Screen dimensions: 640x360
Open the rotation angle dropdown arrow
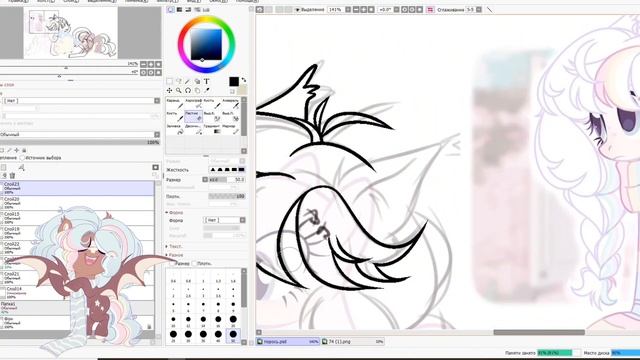(396, 9)
